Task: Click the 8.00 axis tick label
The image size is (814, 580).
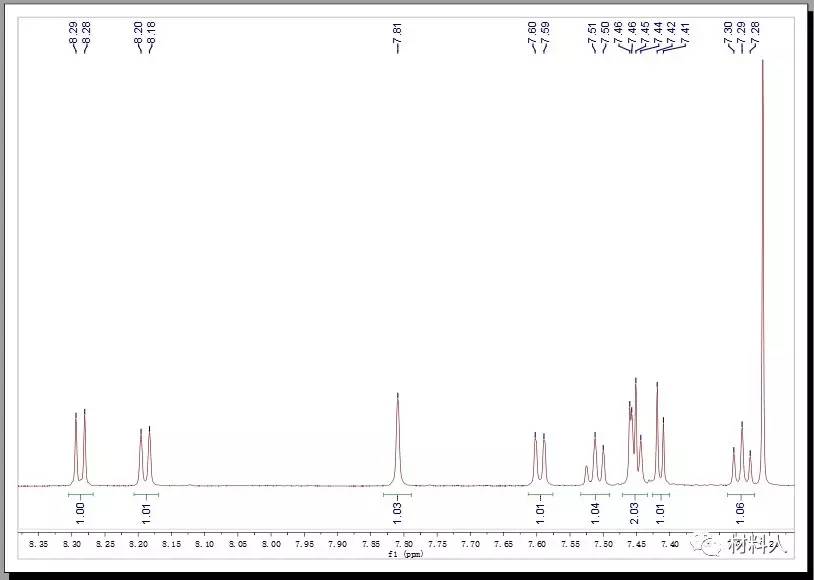Action: coord(271,544)
